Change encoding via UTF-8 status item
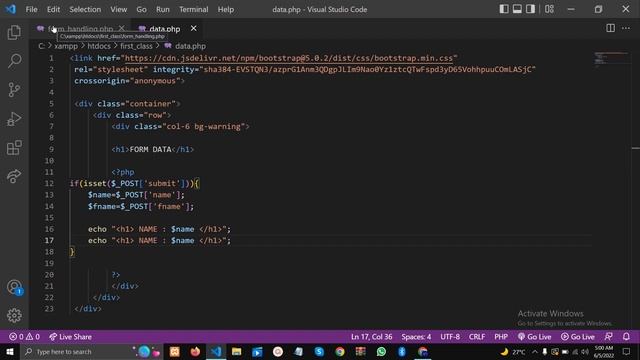Viewport: 640px width, 360px height. pyautogui.click(x=450, y=337)
